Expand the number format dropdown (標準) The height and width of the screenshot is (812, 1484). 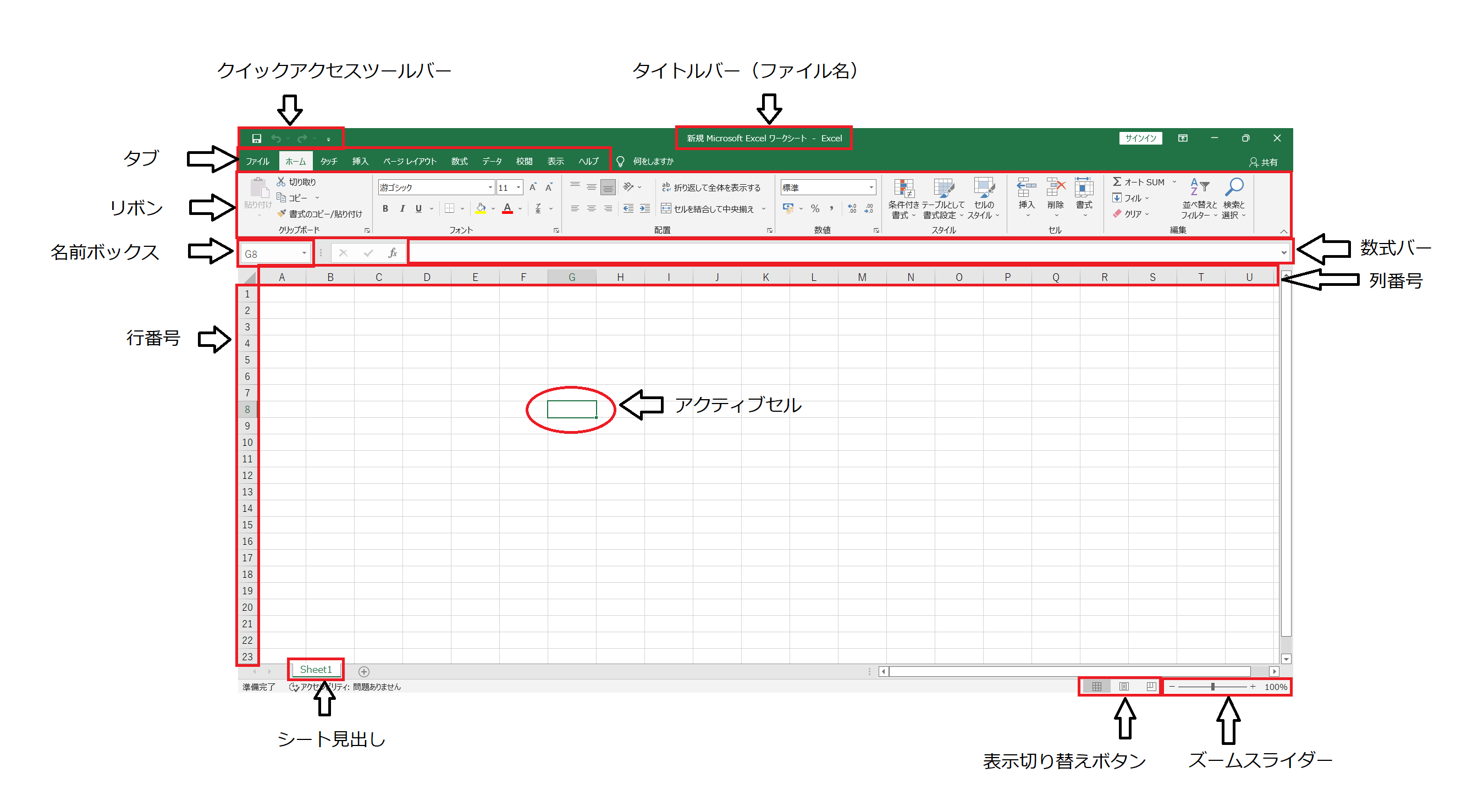tap(871, 187)
